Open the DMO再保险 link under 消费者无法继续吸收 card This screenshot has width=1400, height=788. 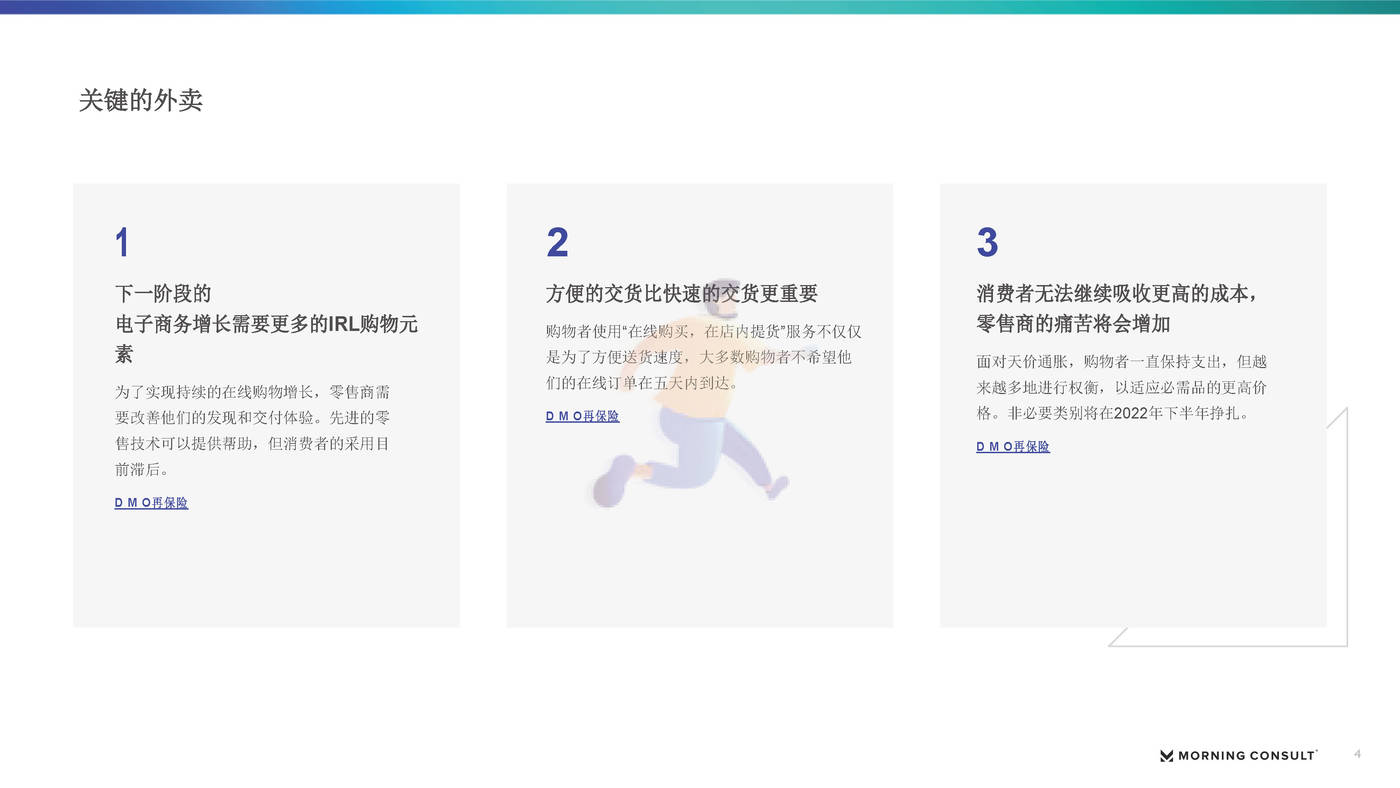pos(1013,447)
